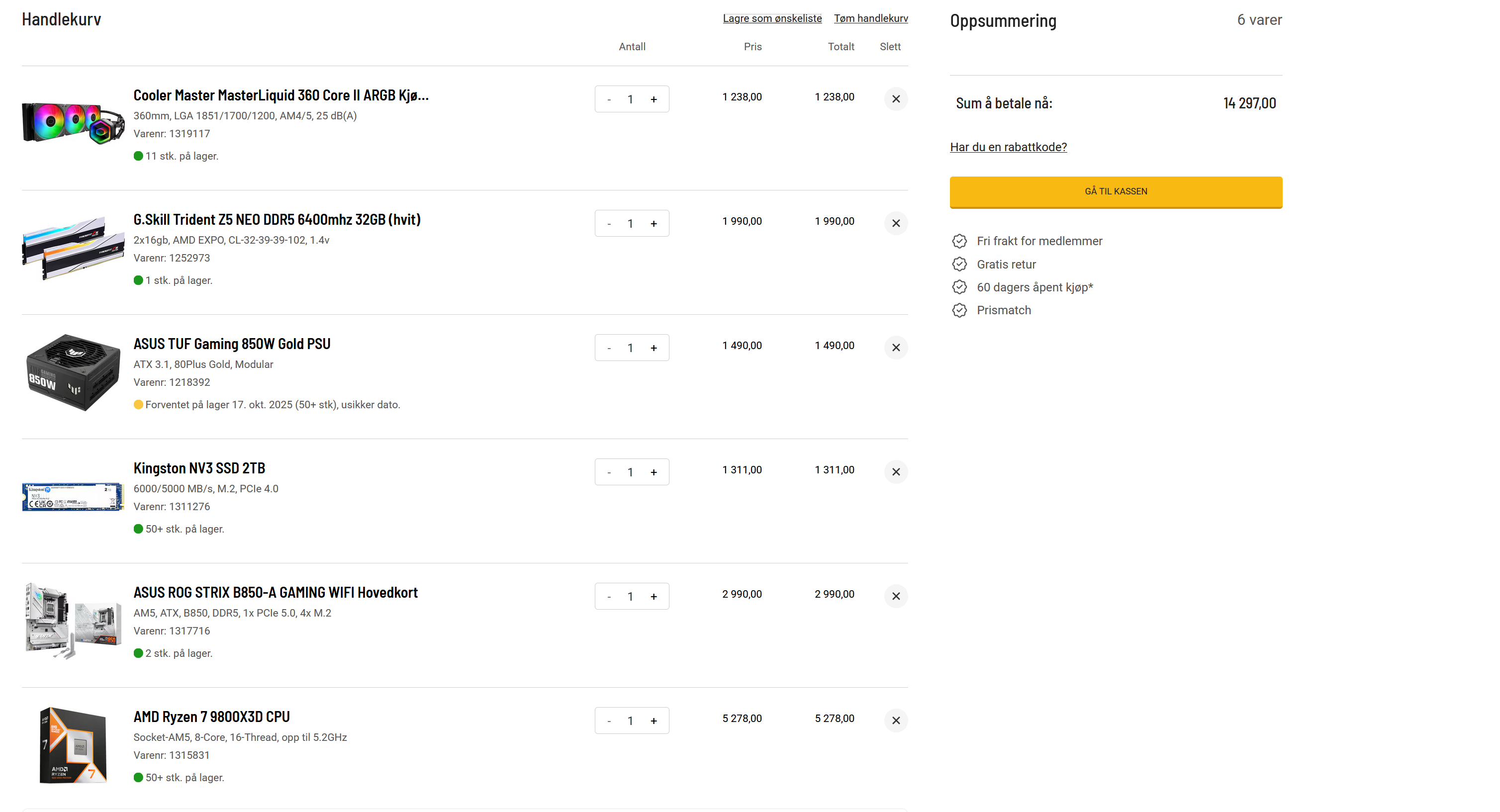Screen dimensions: 1500x812
Task: Open ASUS TUF Gaming 850W PSU image
Action: (x=73, y=372)
